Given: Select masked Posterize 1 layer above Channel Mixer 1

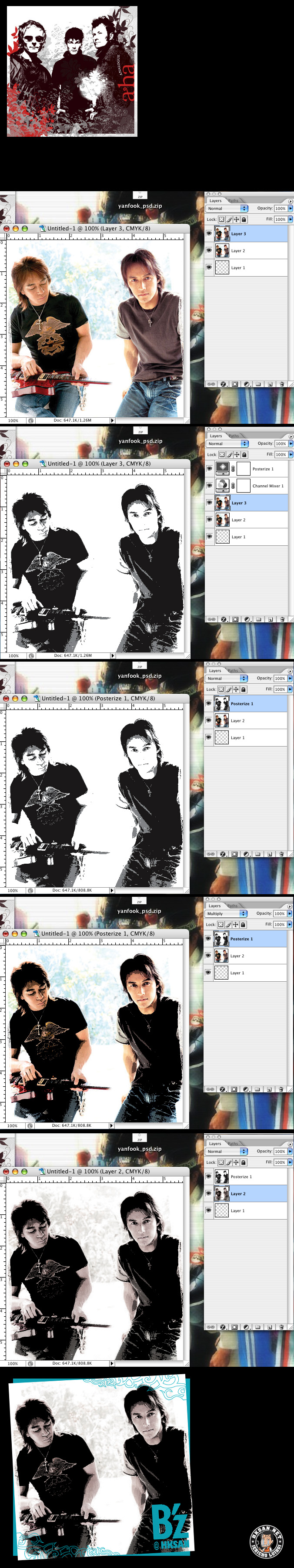Looking at the screenshot, I should coord(246,469).
